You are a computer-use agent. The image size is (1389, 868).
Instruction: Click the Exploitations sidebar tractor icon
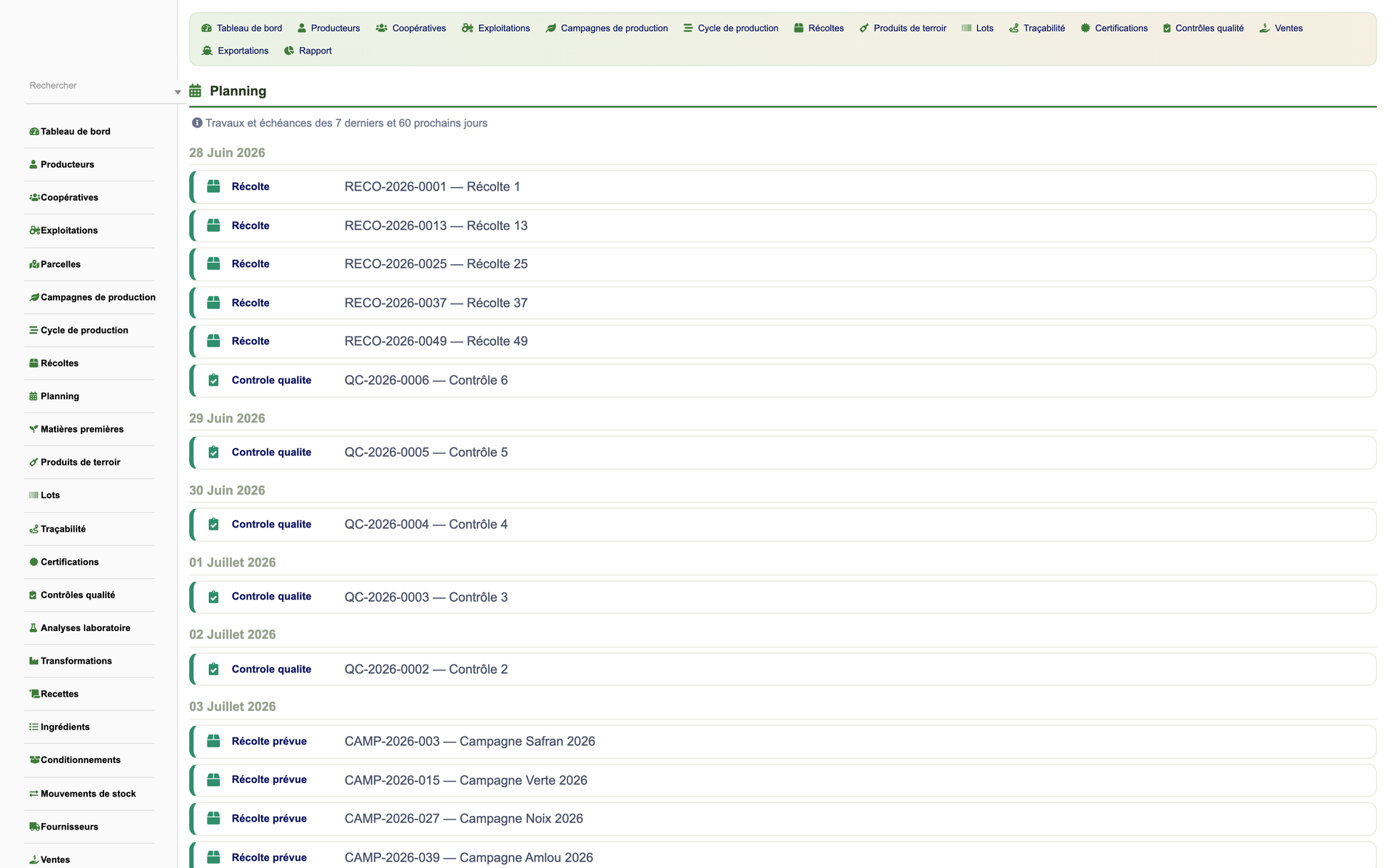click(34, 231)
